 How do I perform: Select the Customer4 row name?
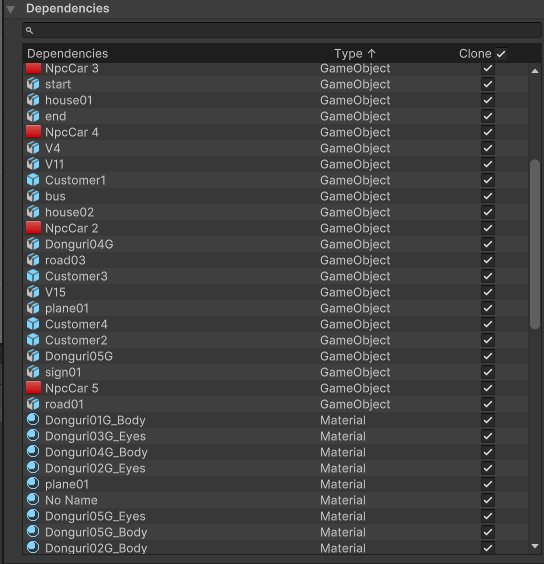[76, 324]
